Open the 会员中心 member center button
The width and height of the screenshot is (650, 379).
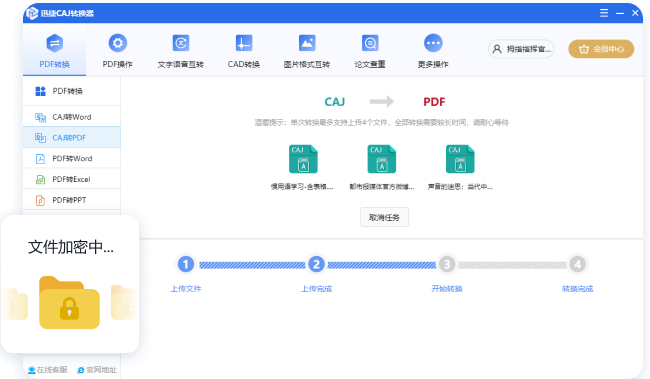point(601,49)
